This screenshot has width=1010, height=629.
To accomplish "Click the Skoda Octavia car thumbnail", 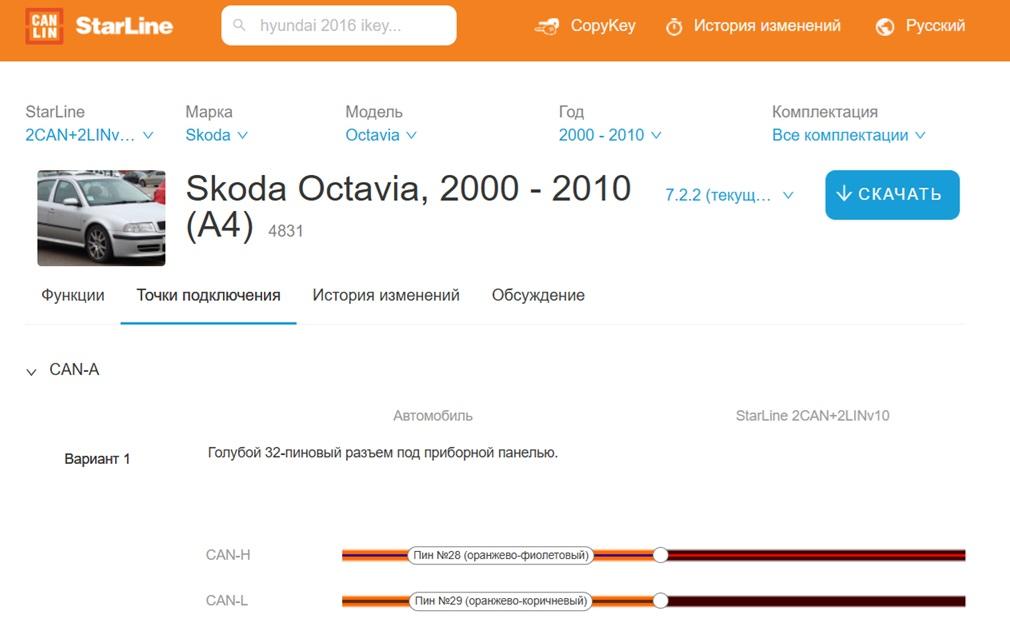I will coord(101,218).
